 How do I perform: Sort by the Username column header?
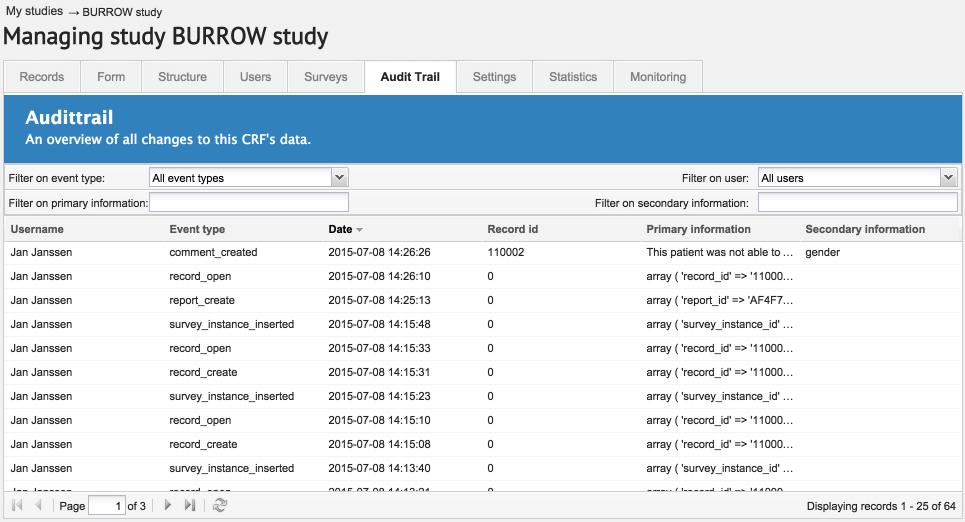37,229
